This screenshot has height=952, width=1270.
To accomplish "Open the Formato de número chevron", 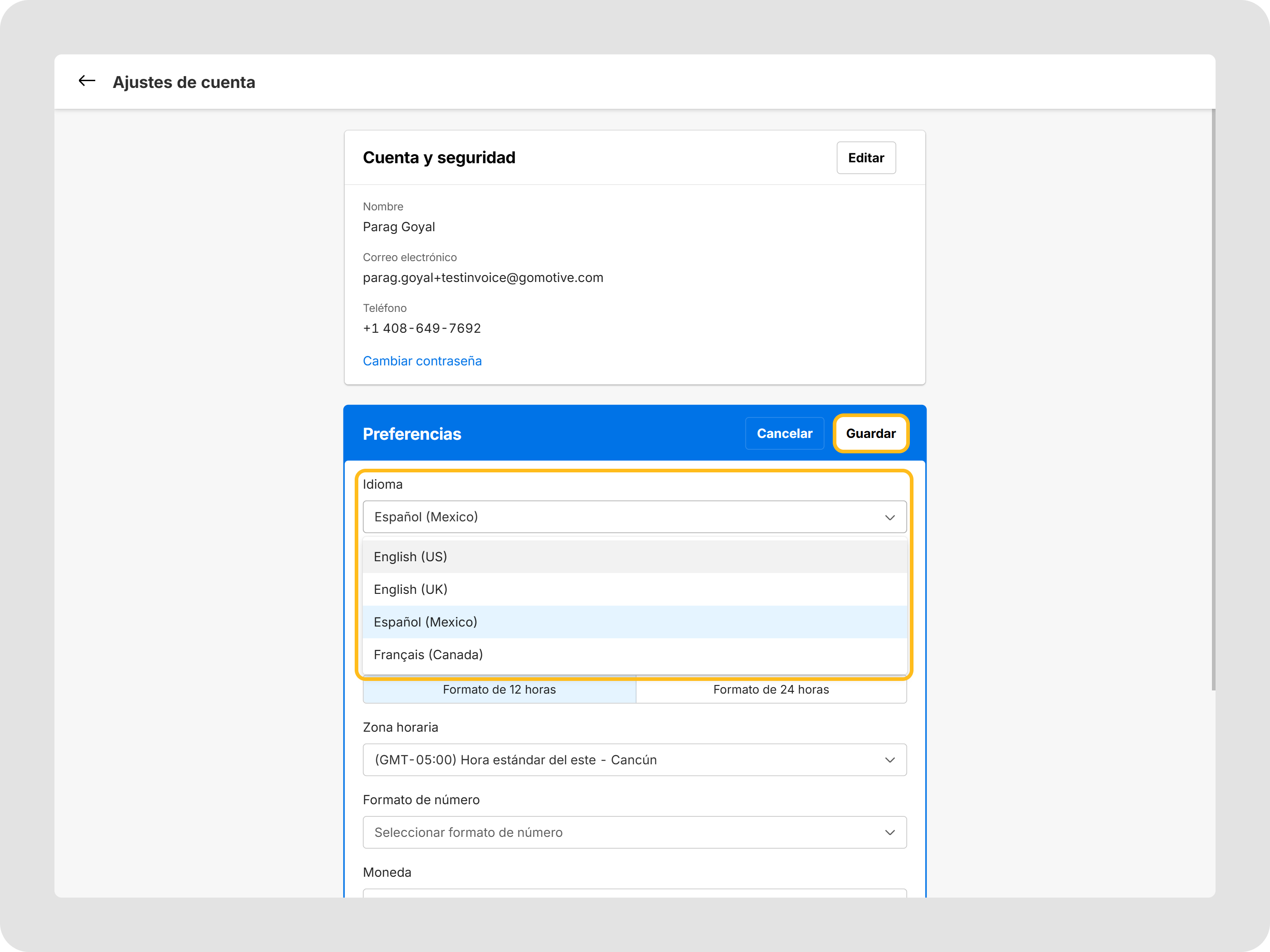I will point(889,832).
